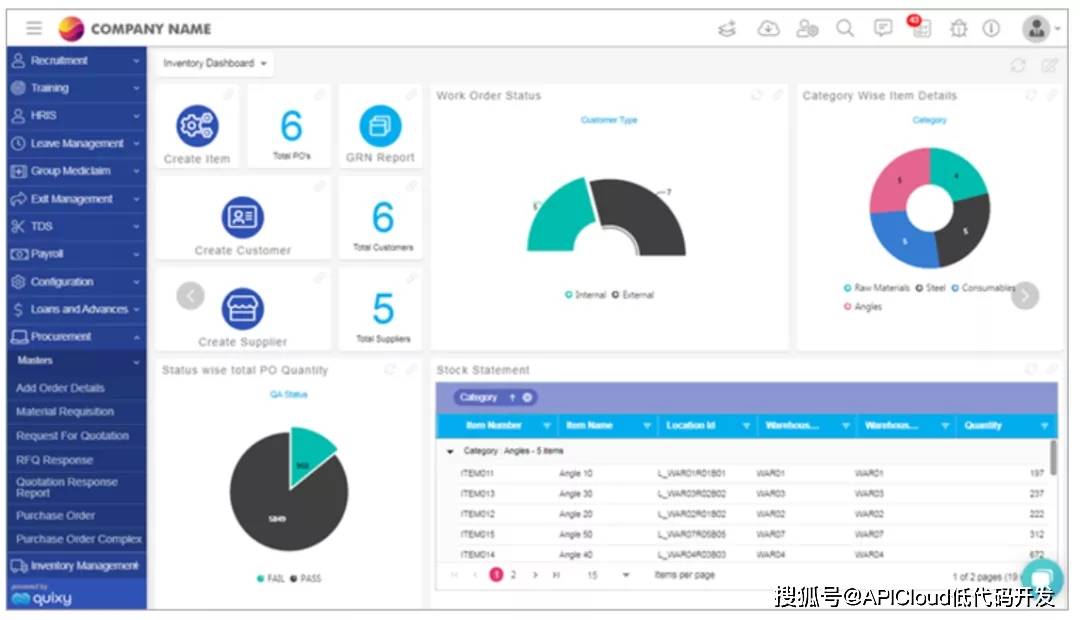Toggle Raw Materials legend item
This screenshot has height=620, width=1080.
pos(876,288)
